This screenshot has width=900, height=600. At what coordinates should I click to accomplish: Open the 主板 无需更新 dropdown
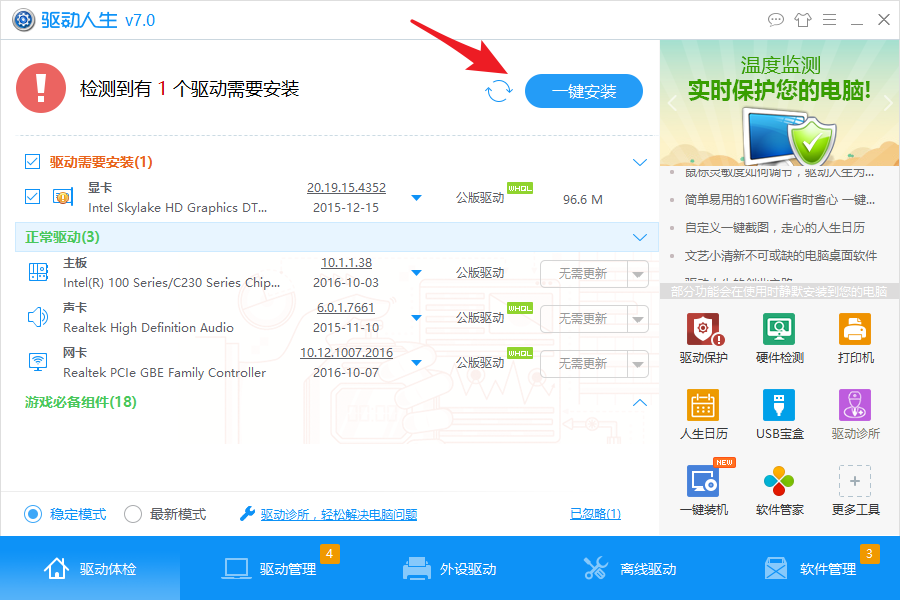pos(638,274)
